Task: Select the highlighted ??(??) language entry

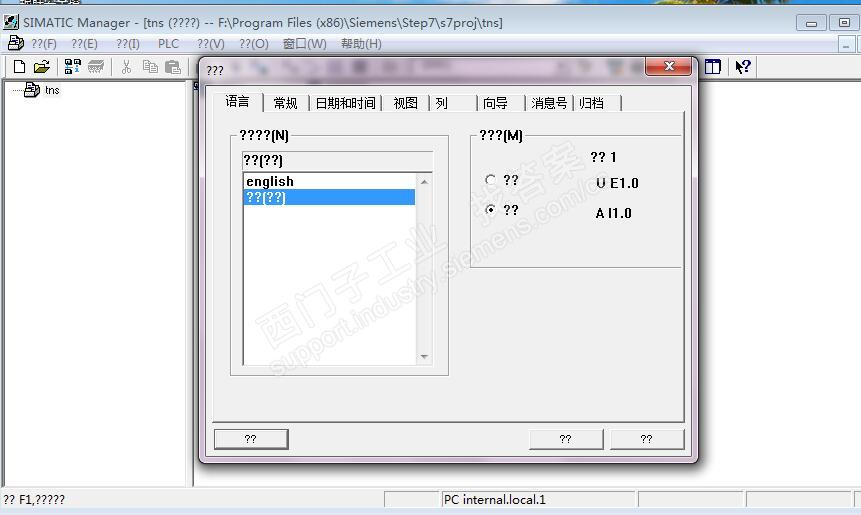Action: (329, 197)
